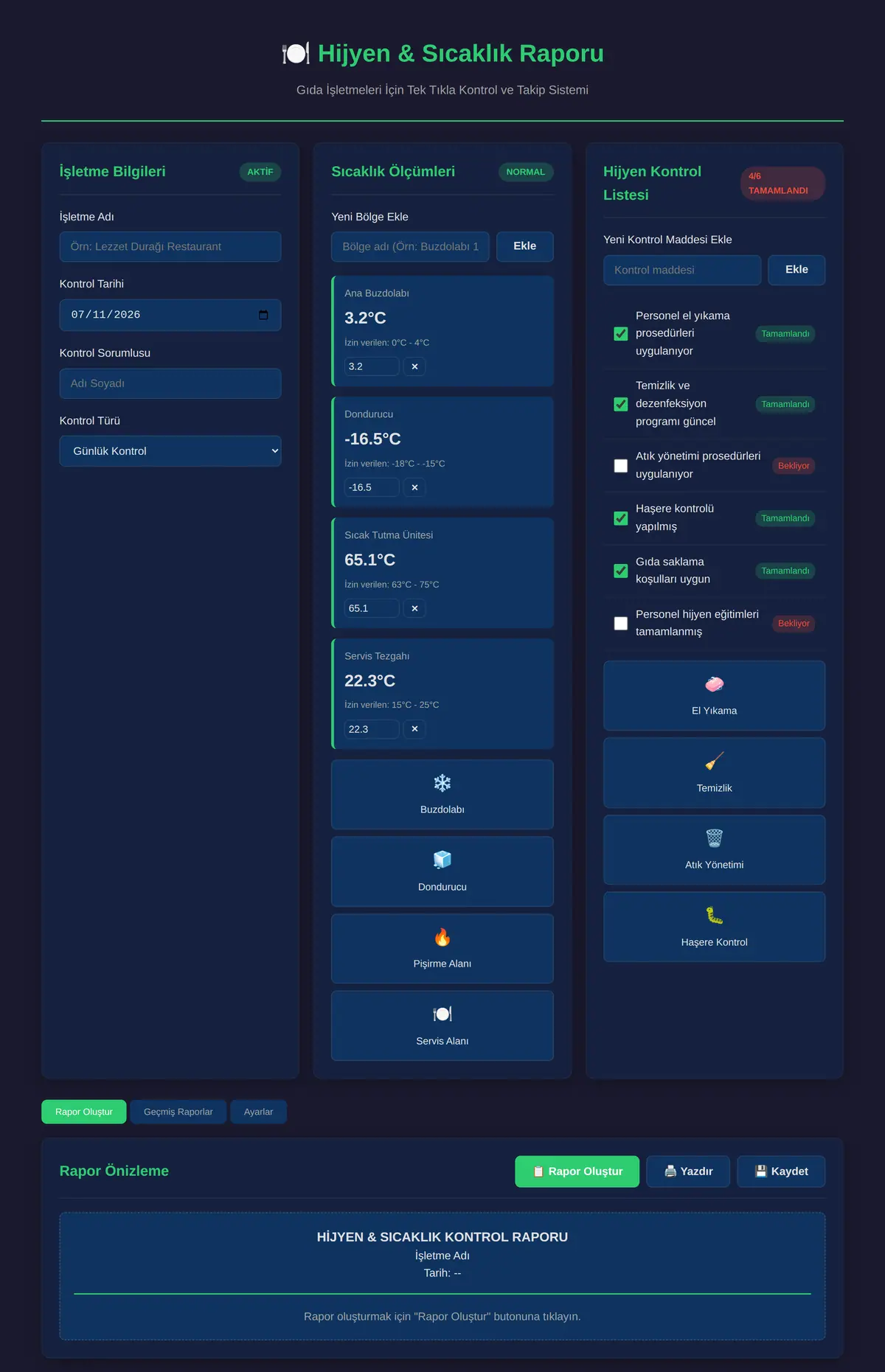Click Ekle next to the Bölge adı field
The image size is (885, 1372).
(525, 246)
